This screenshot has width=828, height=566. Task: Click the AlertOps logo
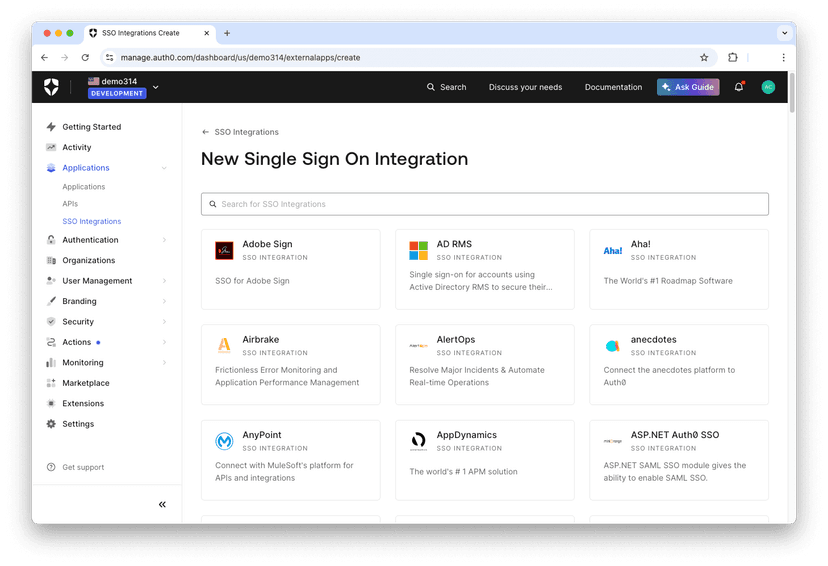pos(418,346)
